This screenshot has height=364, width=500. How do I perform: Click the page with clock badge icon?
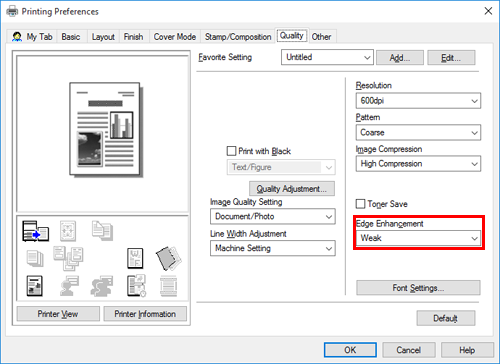tap(136, 286)
